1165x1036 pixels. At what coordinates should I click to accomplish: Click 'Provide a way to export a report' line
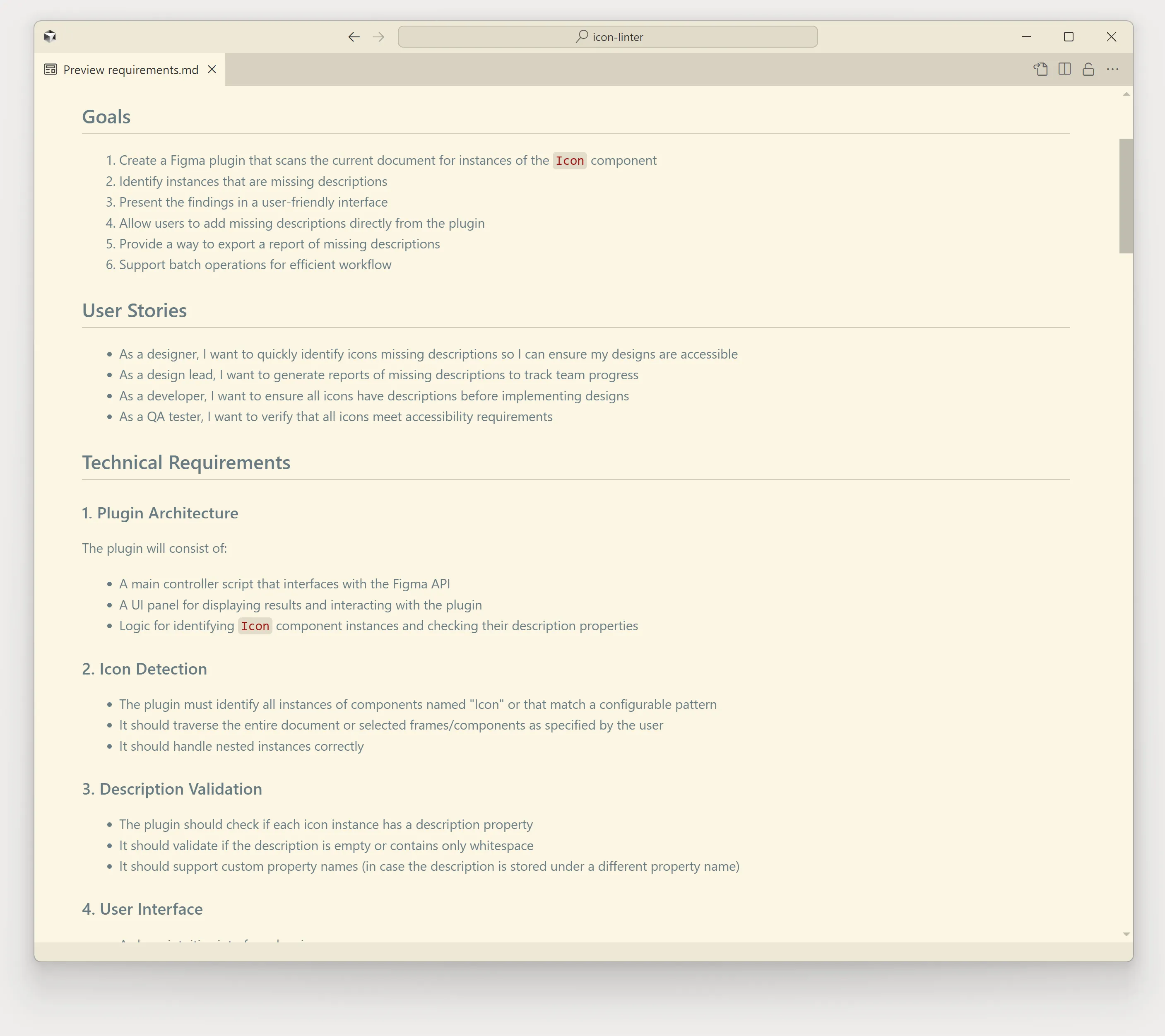(279, 244)
